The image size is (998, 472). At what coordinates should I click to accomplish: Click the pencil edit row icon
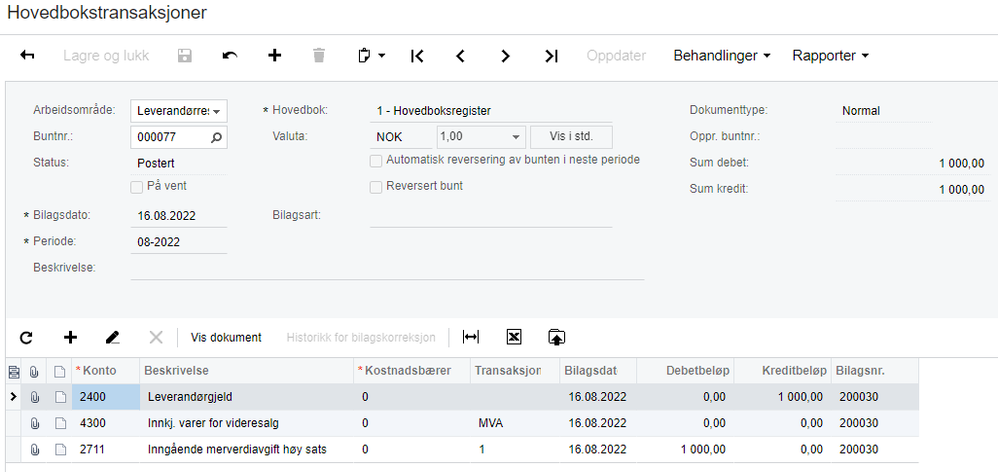tap(113, 337)
